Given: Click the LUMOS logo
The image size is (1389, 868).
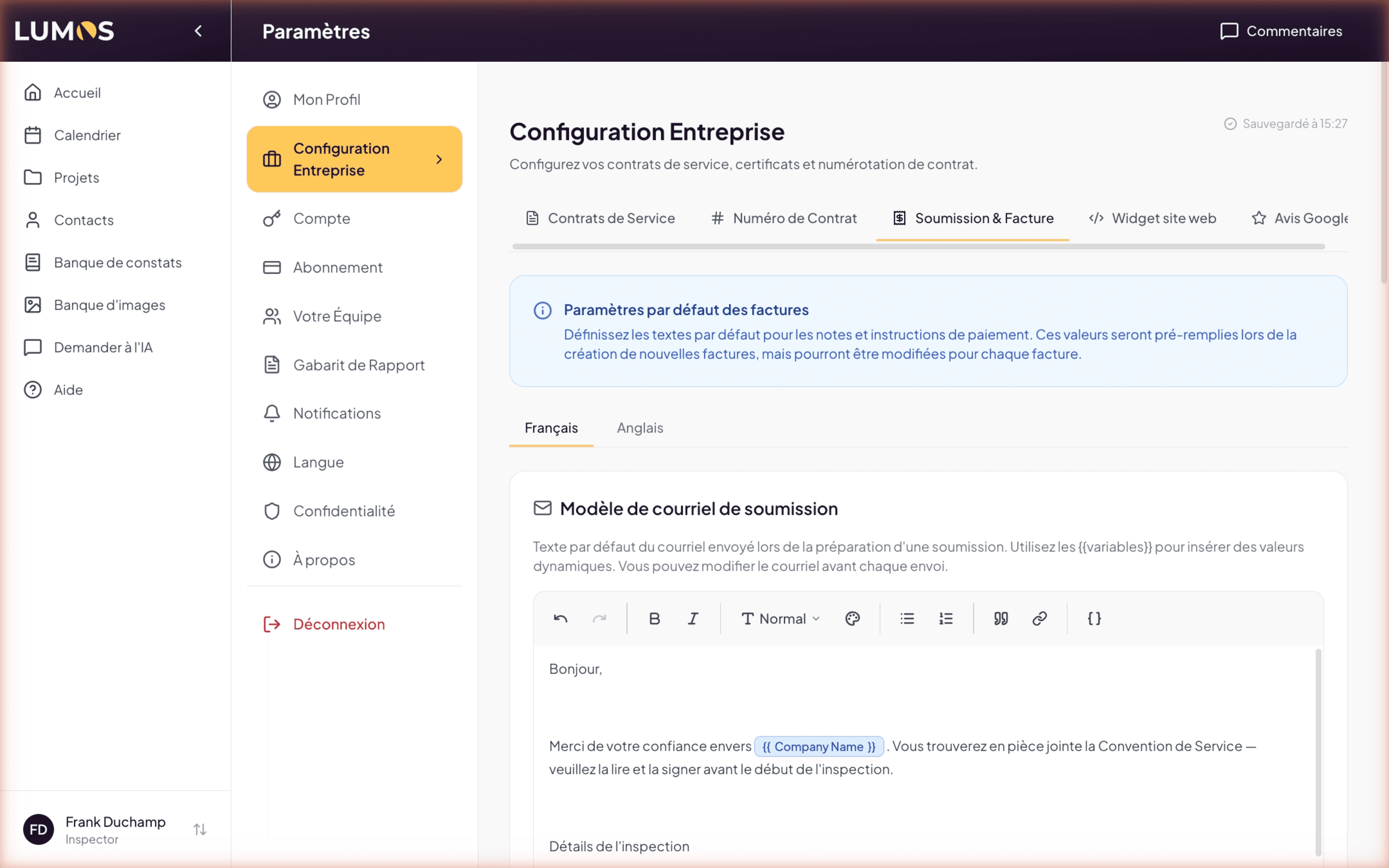Looking at the screenshot, I should click(64, 31).
